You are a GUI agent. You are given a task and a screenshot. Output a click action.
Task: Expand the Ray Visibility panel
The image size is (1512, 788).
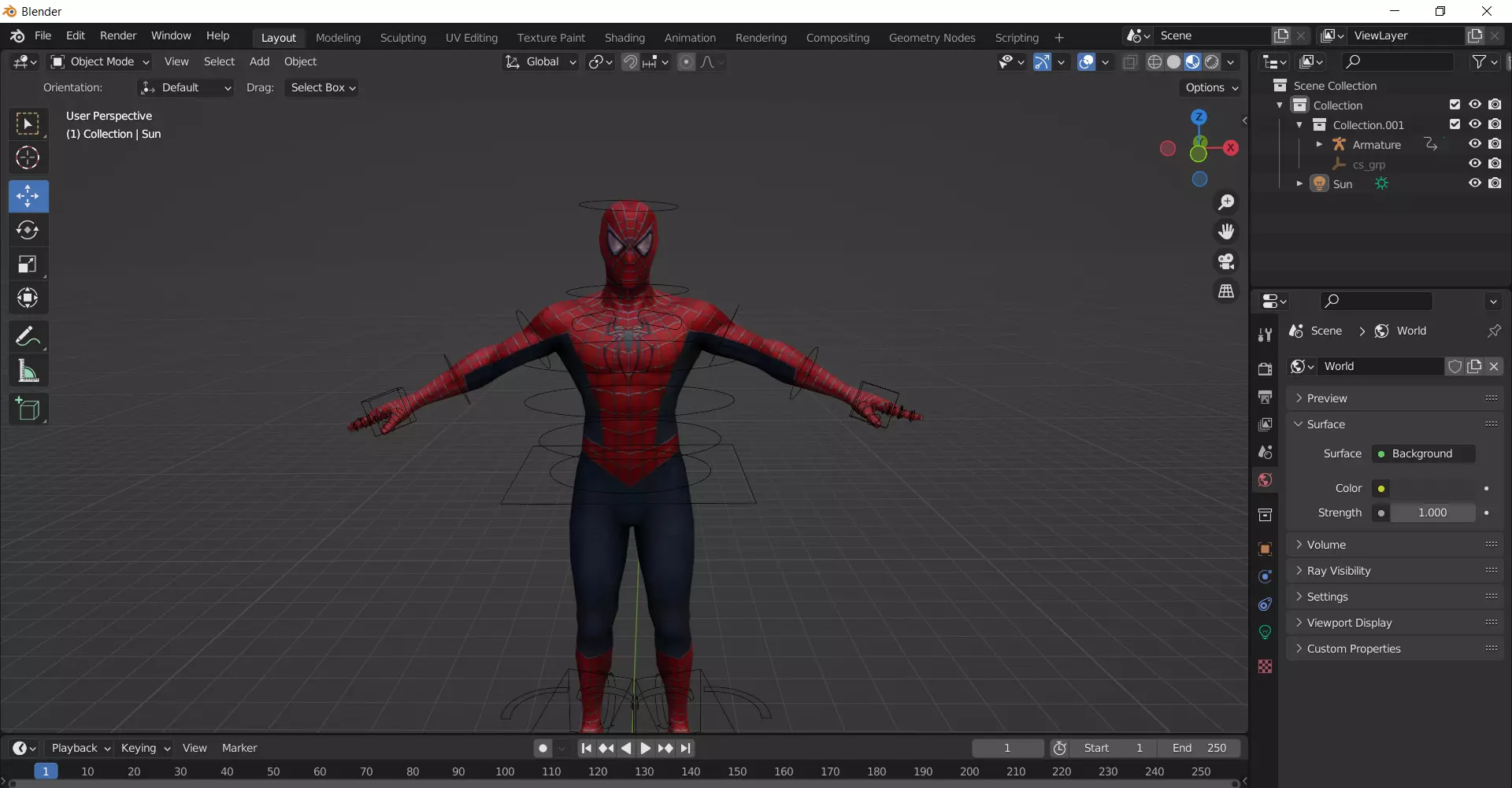(x=1395, y=571)
